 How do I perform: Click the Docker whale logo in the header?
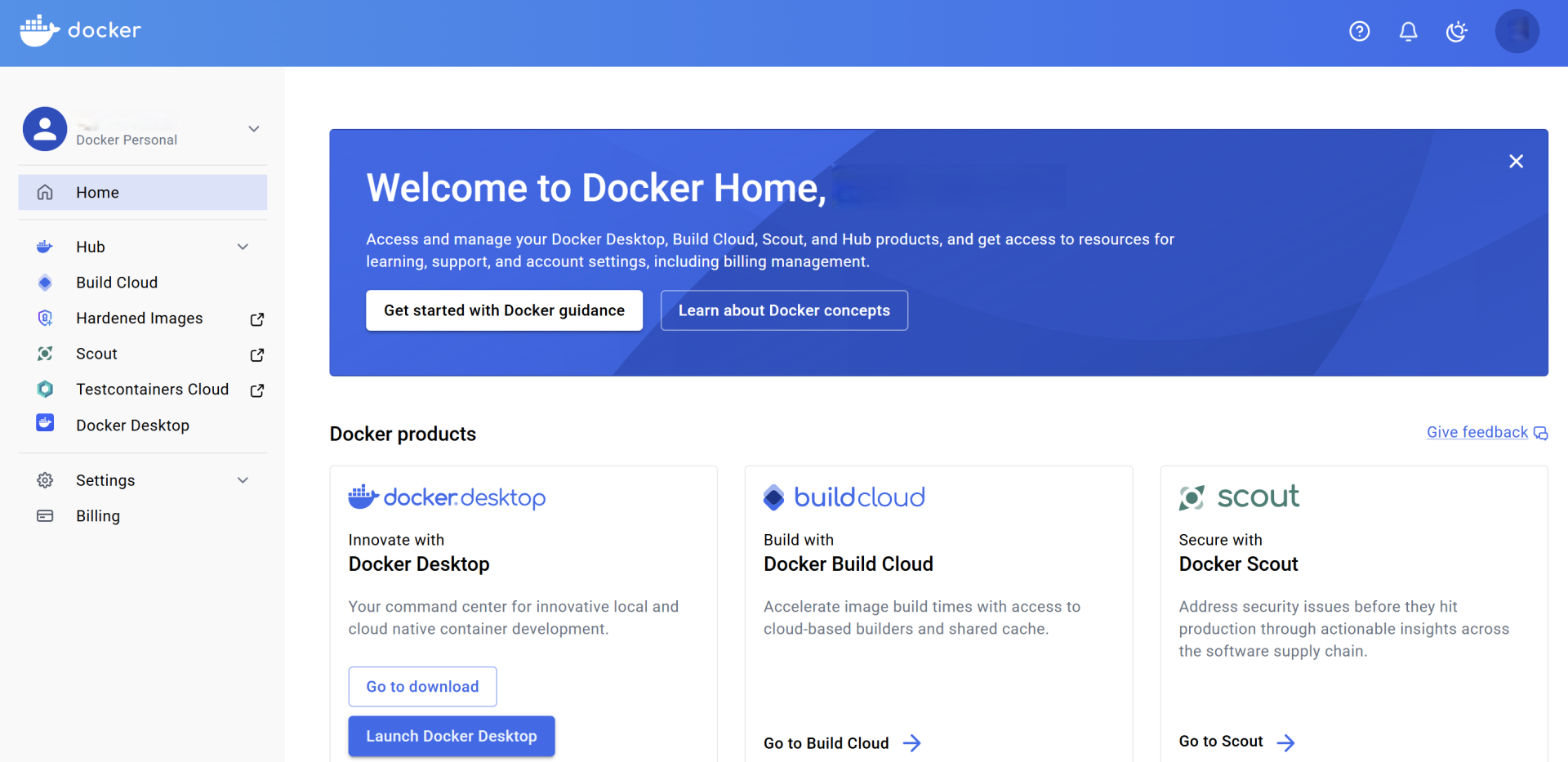coord(38,30)
